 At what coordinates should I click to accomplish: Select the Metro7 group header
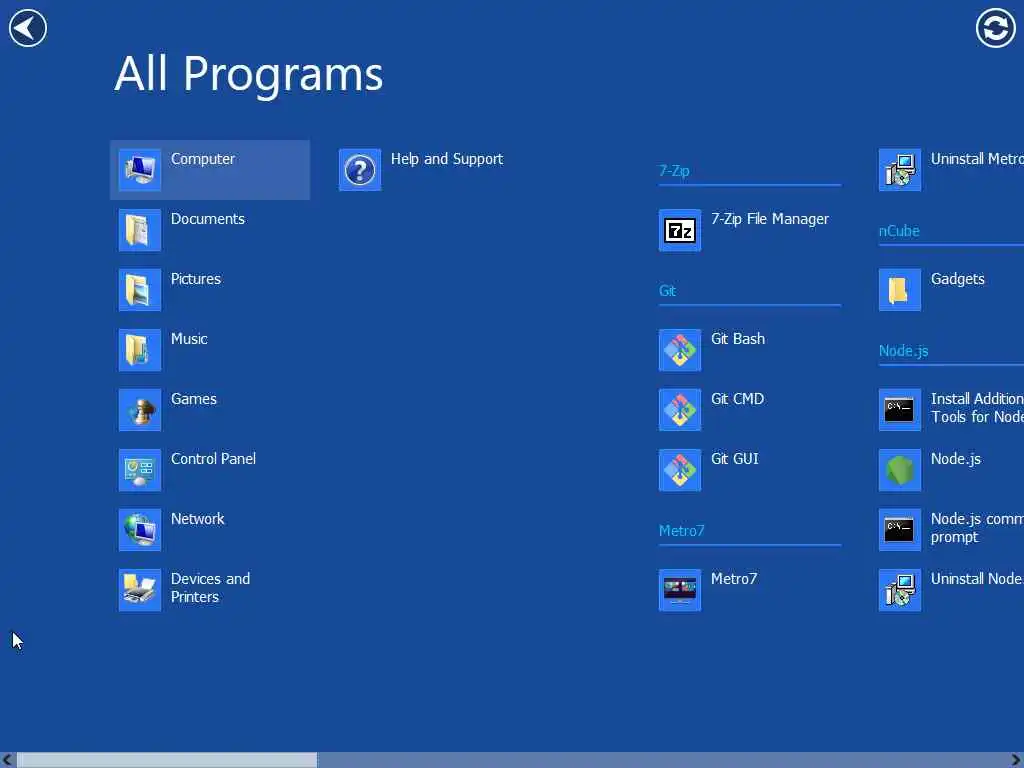point(681,531)
